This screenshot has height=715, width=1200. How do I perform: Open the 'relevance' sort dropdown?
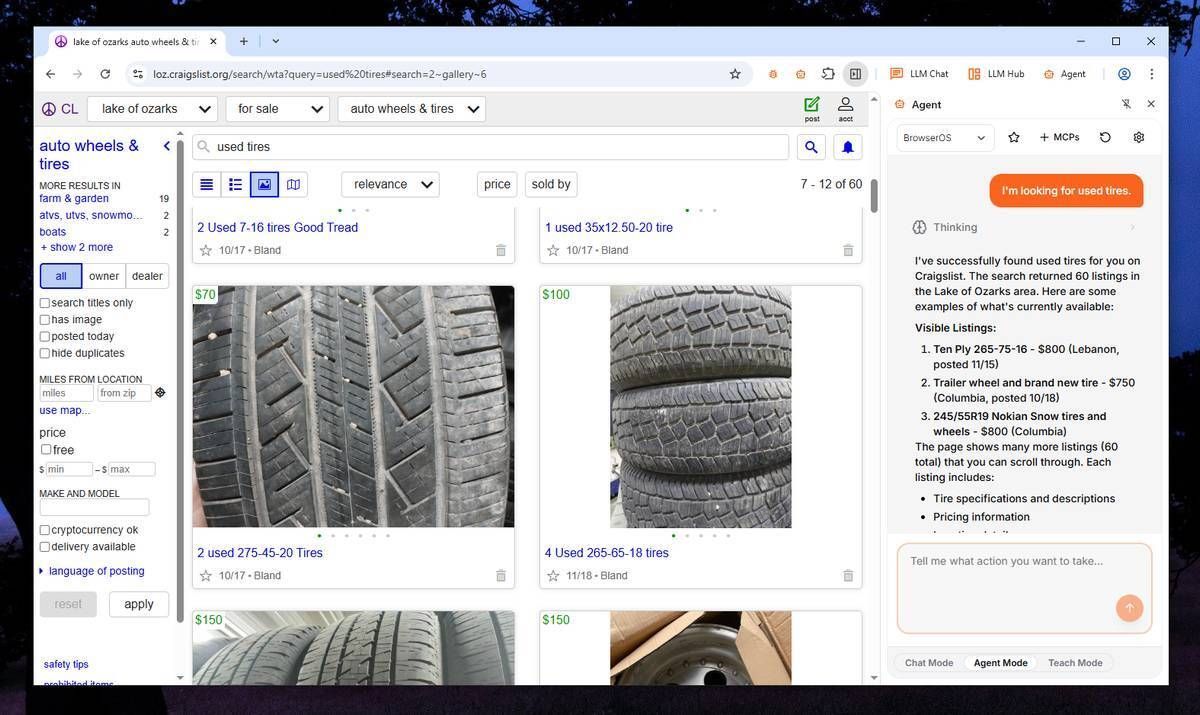coord(390,184)
